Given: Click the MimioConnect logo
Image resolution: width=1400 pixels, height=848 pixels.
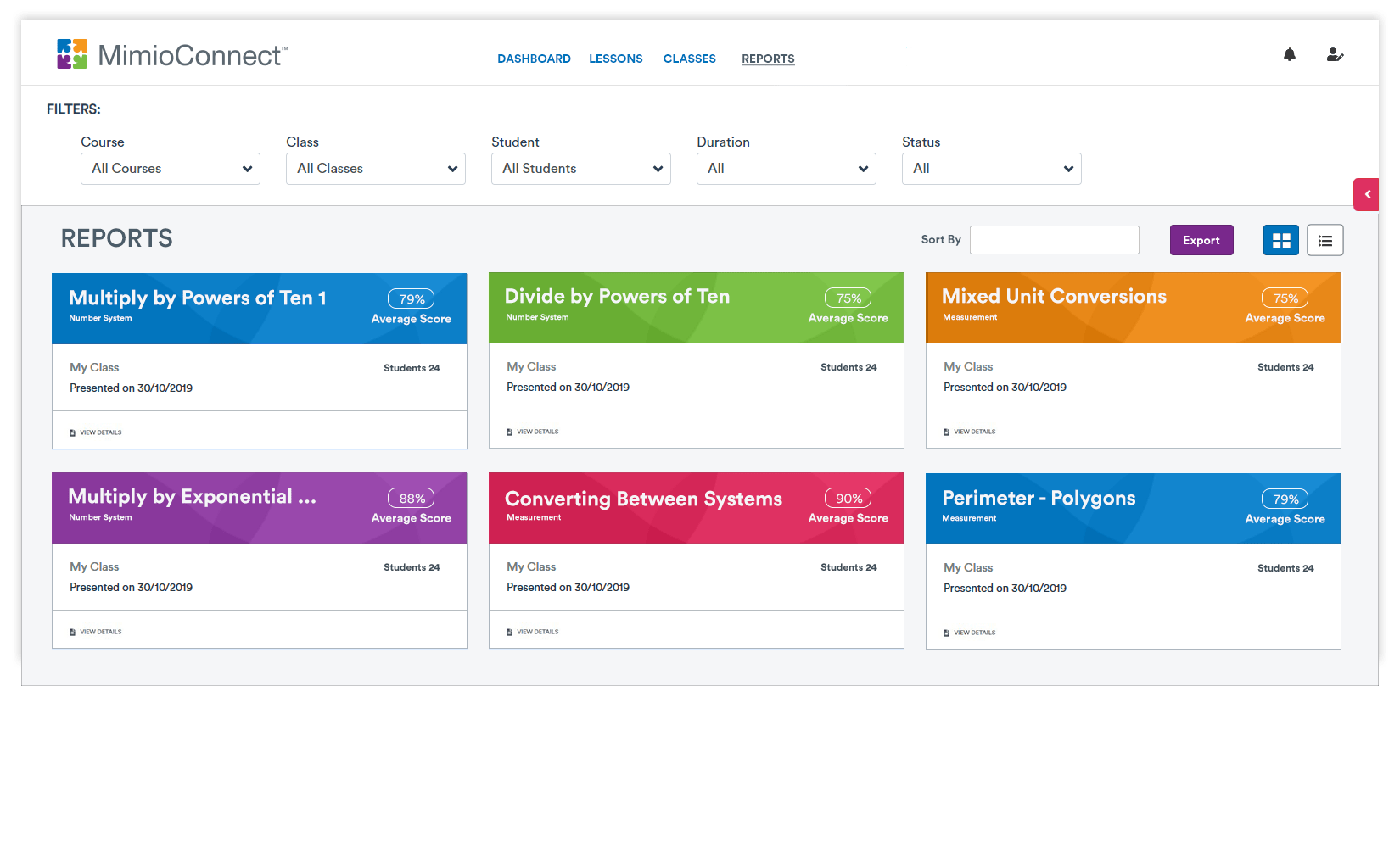Looking at the screenshot, I should tap(172, 54).
